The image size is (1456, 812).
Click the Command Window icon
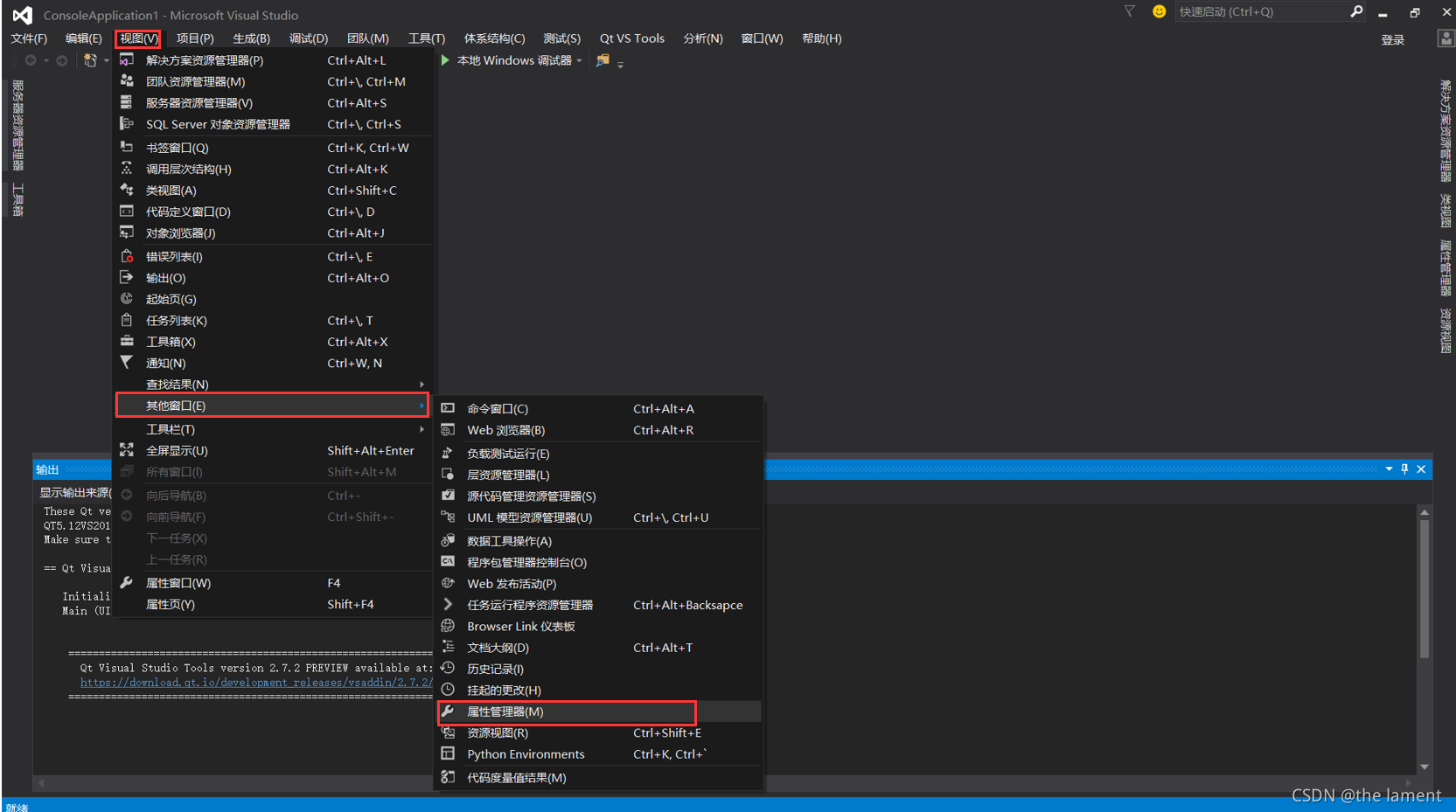[x=448, y=408]
